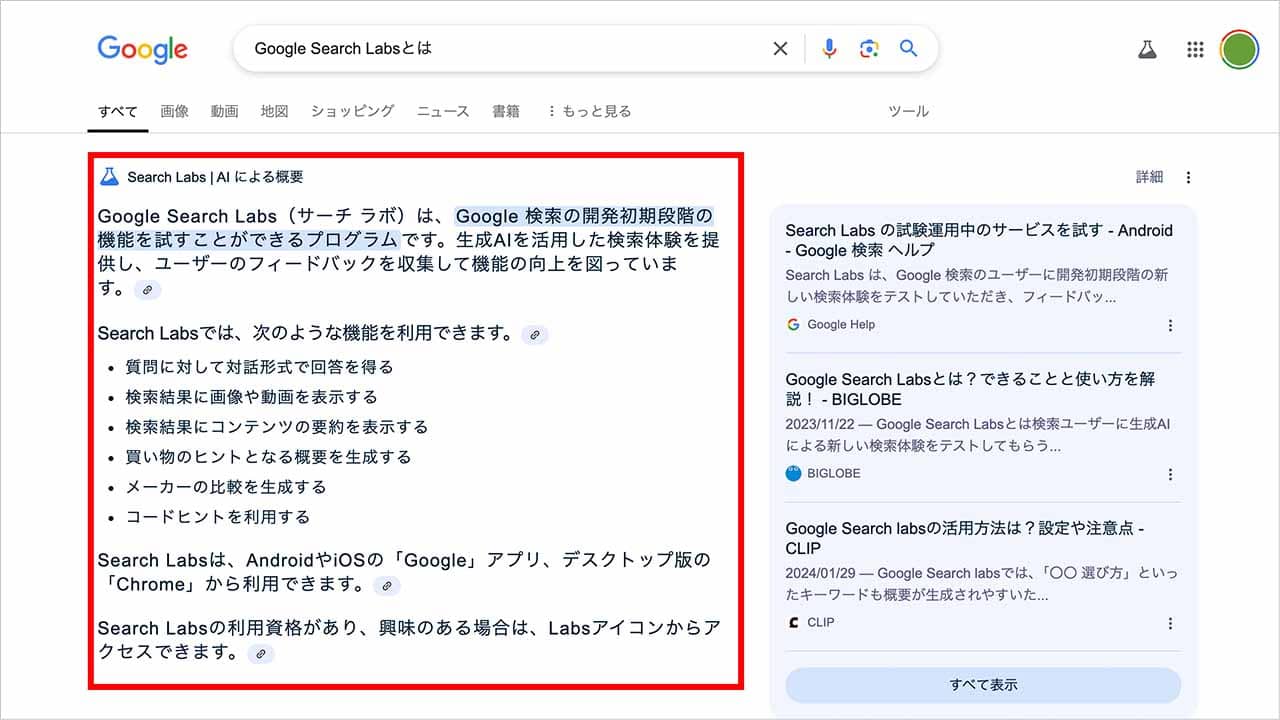Open options menu for Google Help result

click(1170, 325)
